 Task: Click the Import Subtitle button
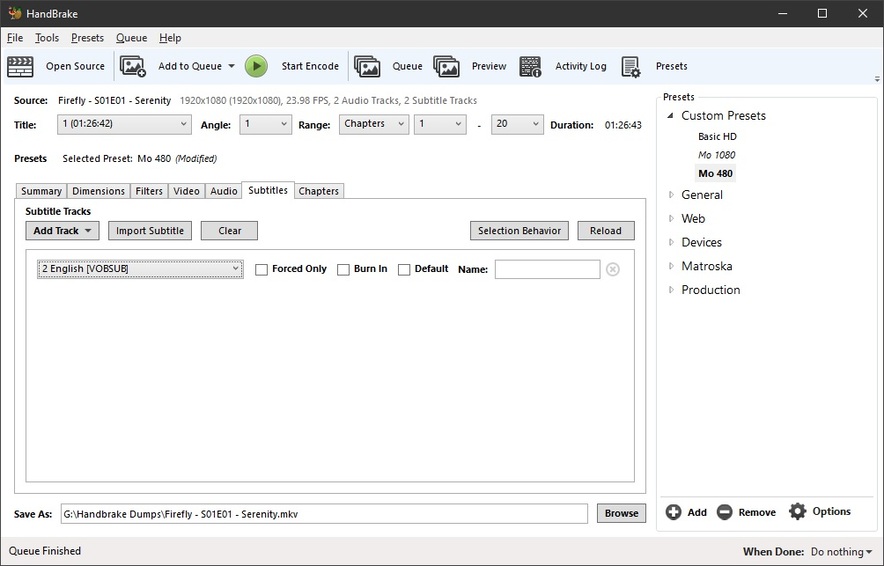(x=150, y=231)
